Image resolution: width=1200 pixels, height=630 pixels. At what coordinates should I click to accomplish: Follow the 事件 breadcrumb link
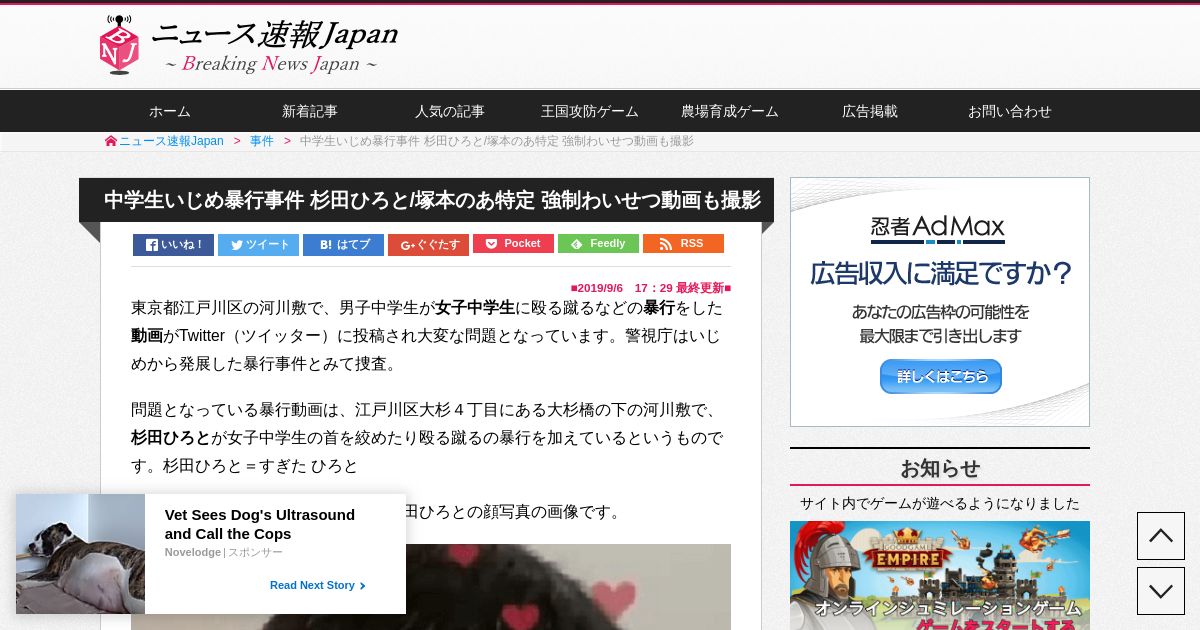point(262,141)
